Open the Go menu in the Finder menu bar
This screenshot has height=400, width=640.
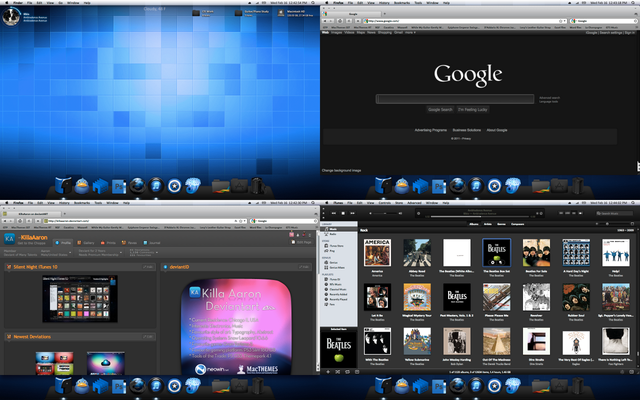[60, 2]
